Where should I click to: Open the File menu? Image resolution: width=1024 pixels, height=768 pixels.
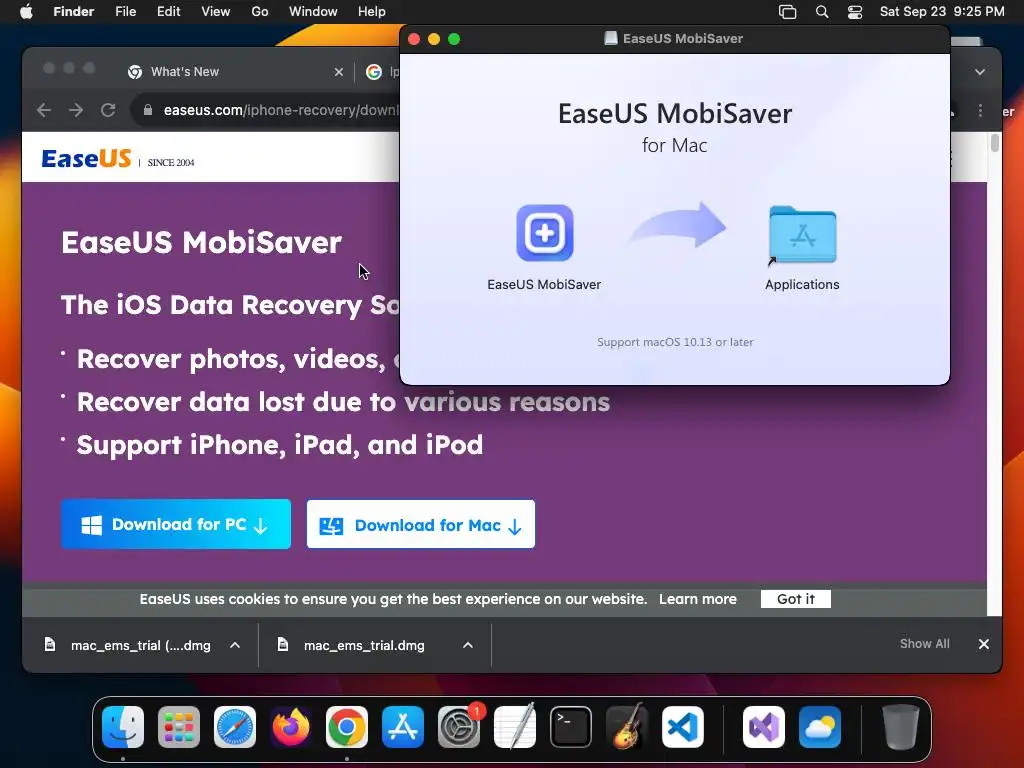pos(125,12)
